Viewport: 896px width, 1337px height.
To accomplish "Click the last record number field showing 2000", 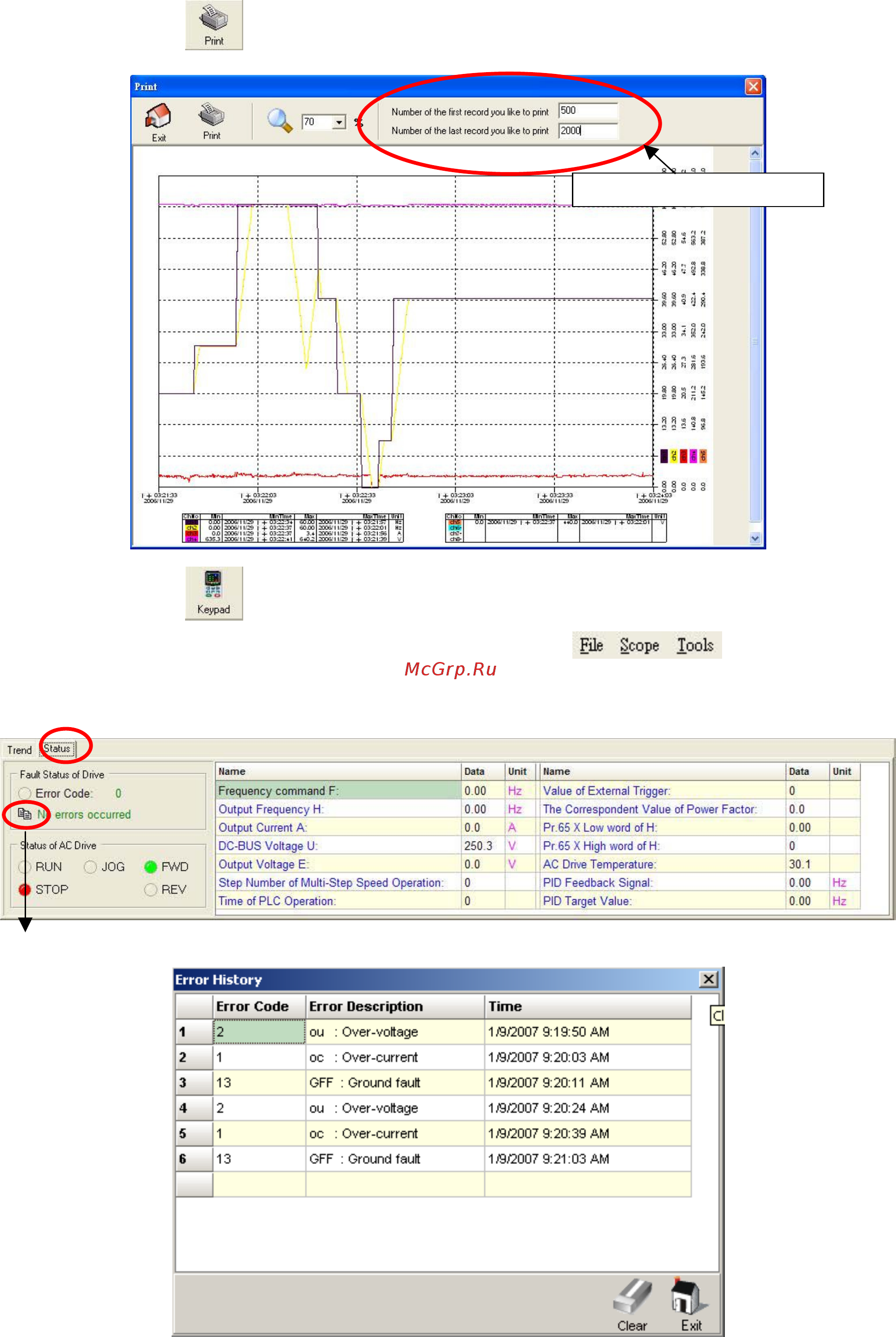I will 588,130.
